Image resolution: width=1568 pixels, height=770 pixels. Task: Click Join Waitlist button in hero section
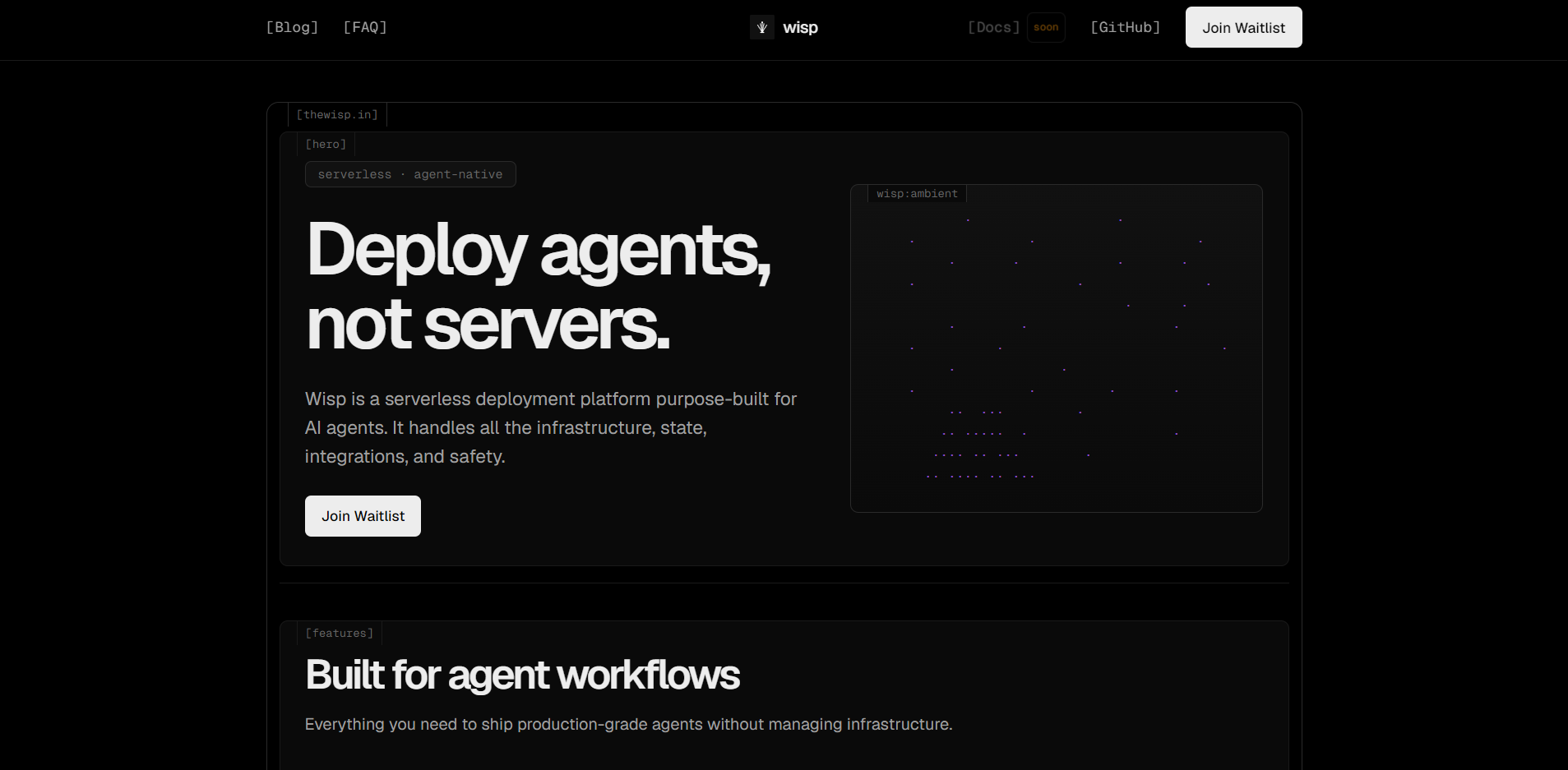click(363, 516)
